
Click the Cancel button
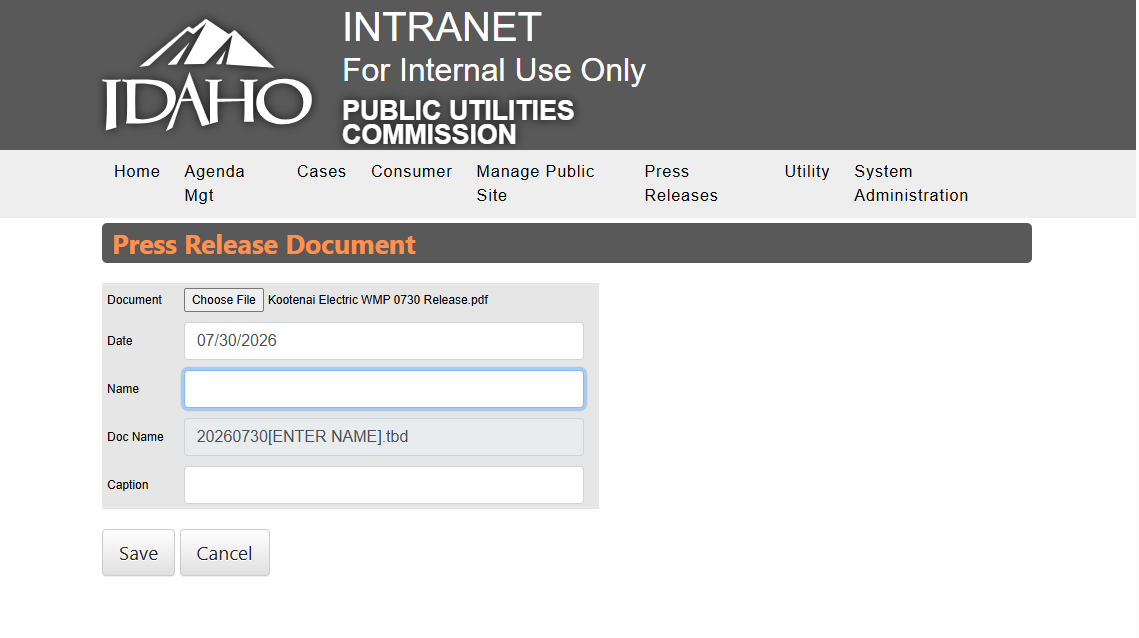[224, 553]
